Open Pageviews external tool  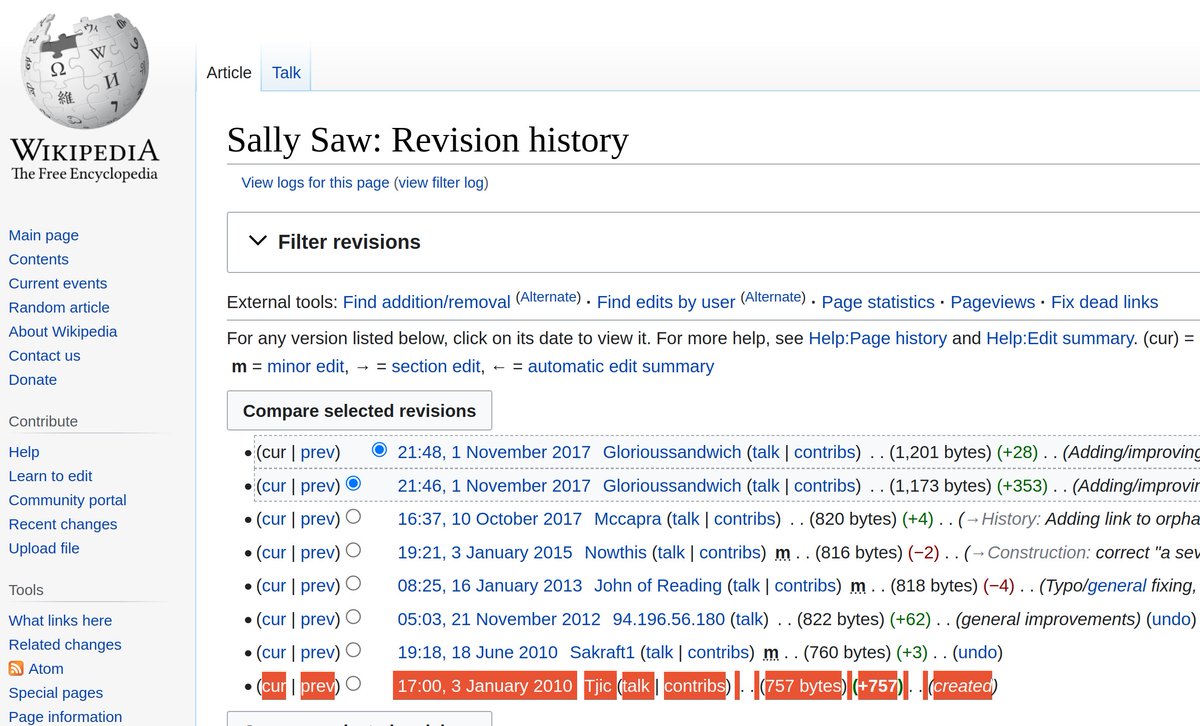993,302
